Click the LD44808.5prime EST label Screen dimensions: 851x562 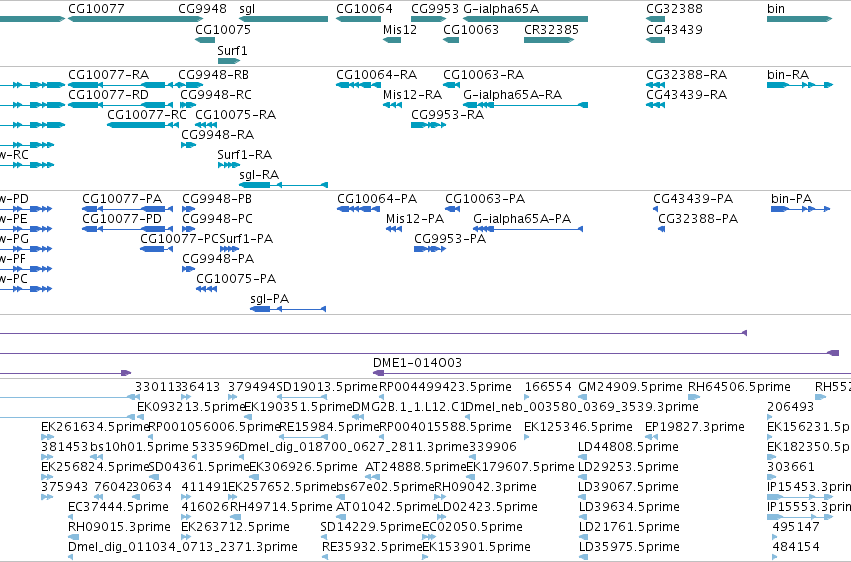[x=628, y=447]
